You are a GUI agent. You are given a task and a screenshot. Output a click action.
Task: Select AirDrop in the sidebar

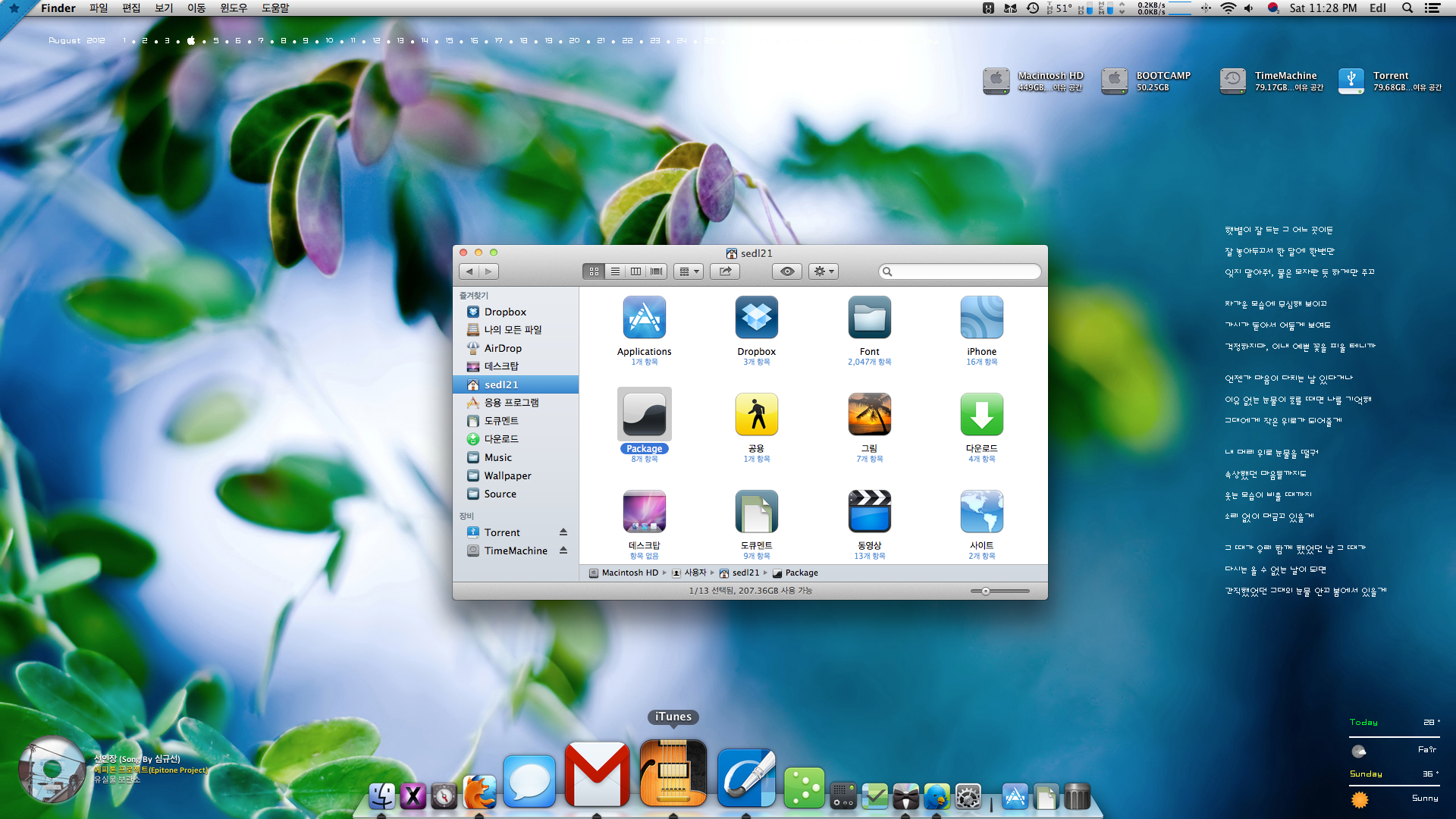coord(516,348)
